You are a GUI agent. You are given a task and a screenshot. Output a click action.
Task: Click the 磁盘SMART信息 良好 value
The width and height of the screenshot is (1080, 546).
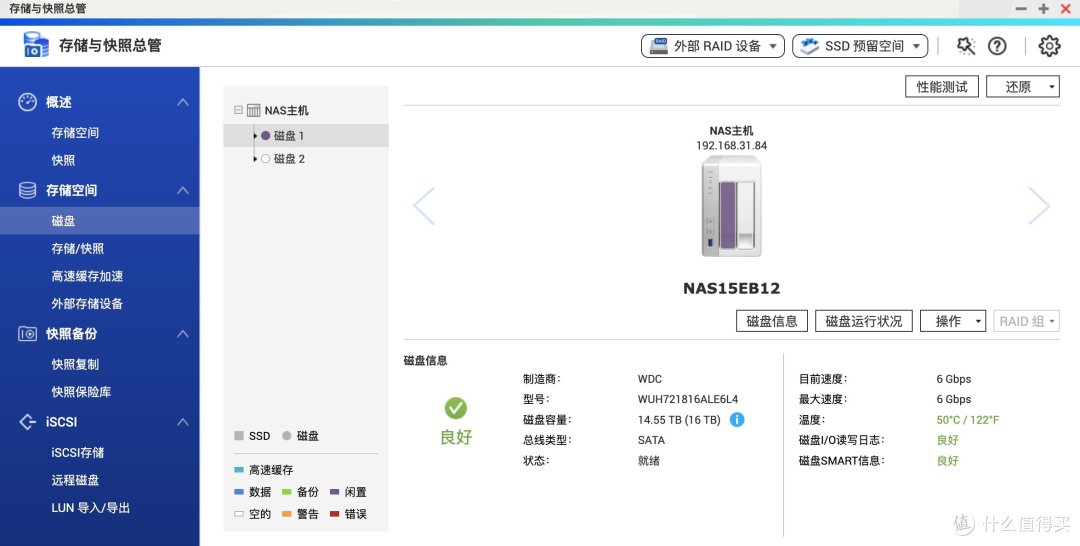point(947,461)
